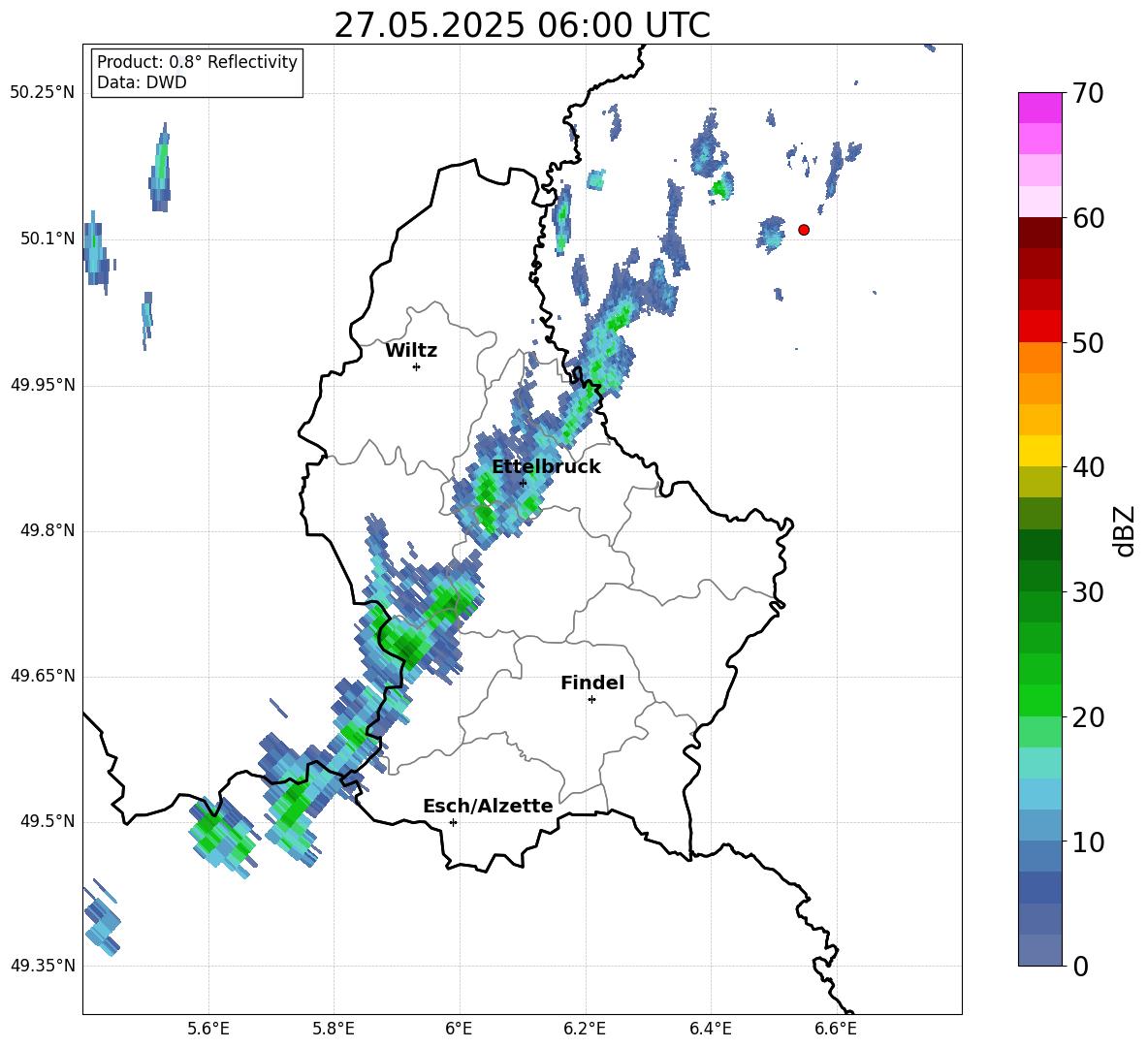Viewport: 1148px width, 1048px height.
Task: Click the 40 label on the colorbar
Action: tap(1087, 467)
